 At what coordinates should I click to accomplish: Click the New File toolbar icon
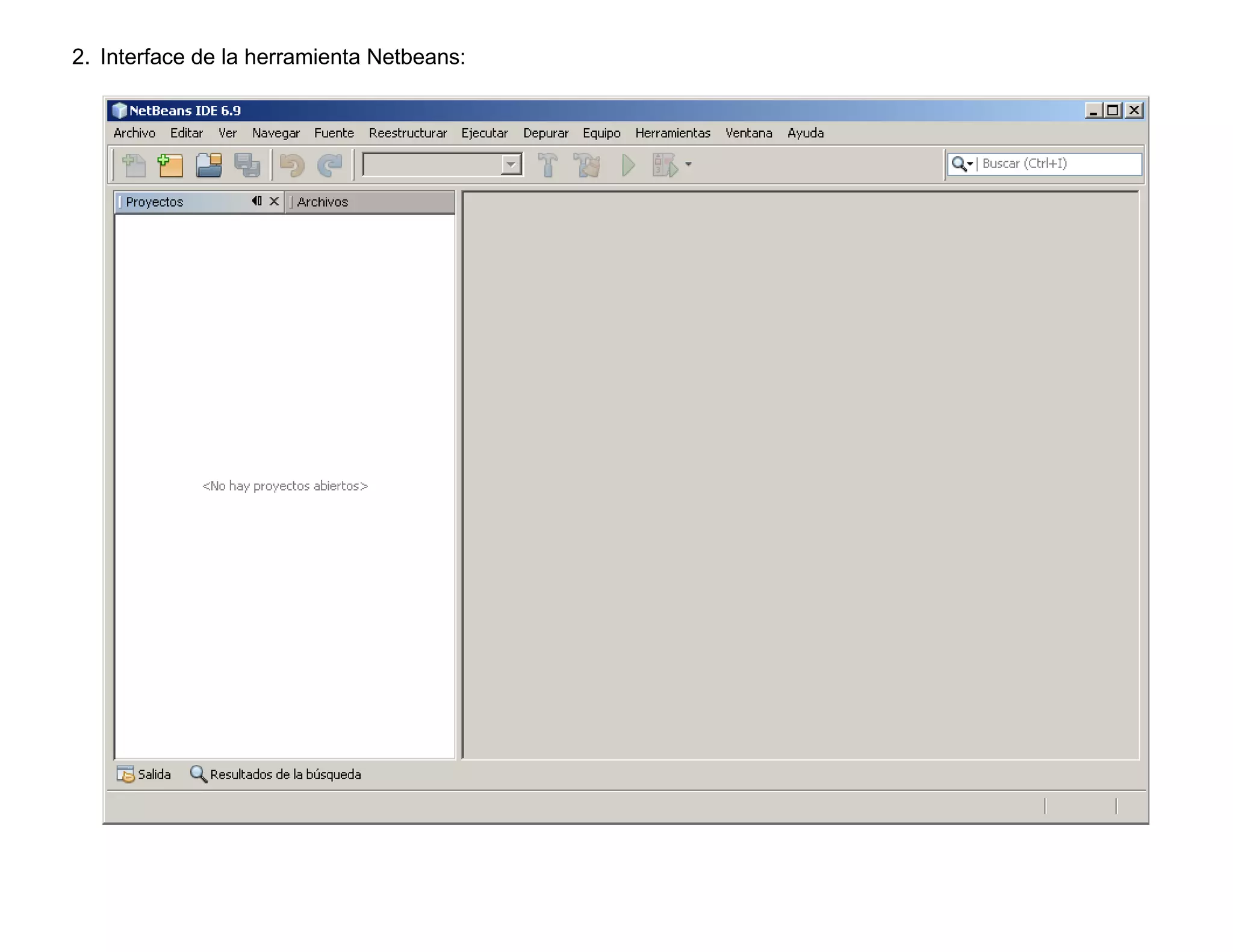134,165
